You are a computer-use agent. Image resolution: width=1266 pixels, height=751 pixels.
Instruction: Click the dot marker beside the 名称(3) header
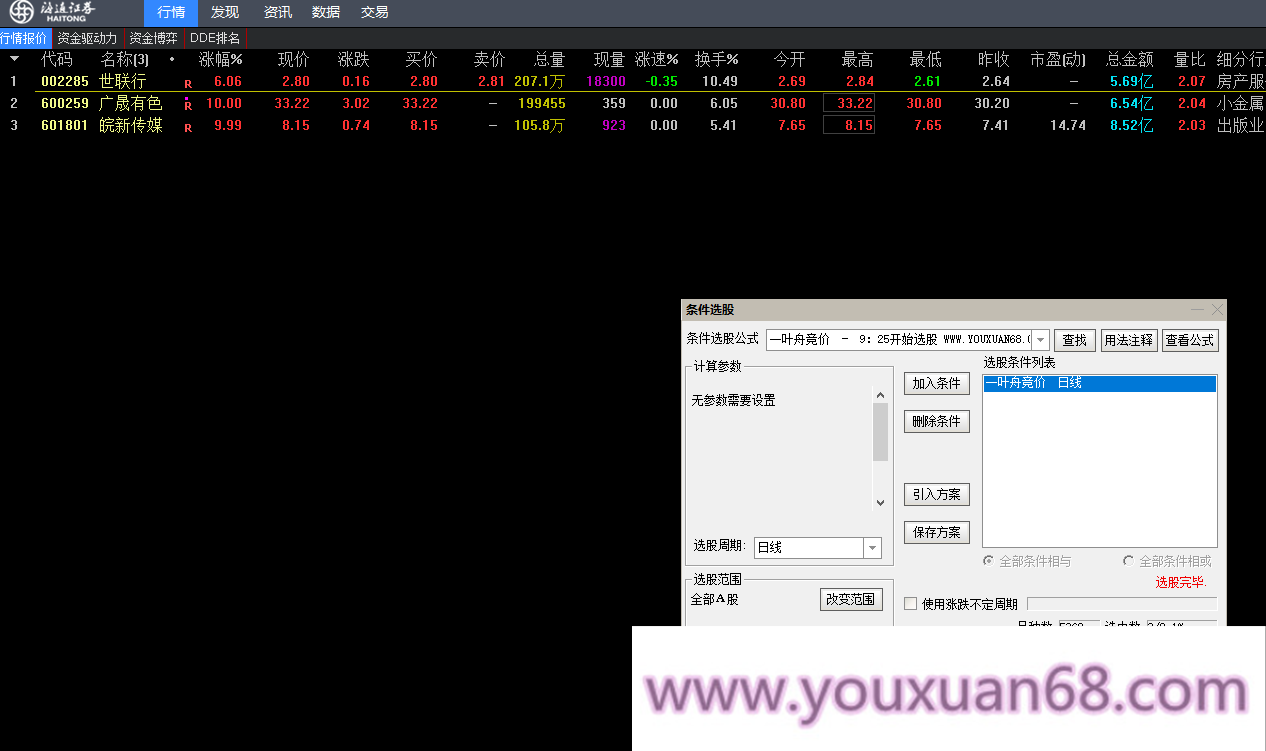click(x=170, y=60)
